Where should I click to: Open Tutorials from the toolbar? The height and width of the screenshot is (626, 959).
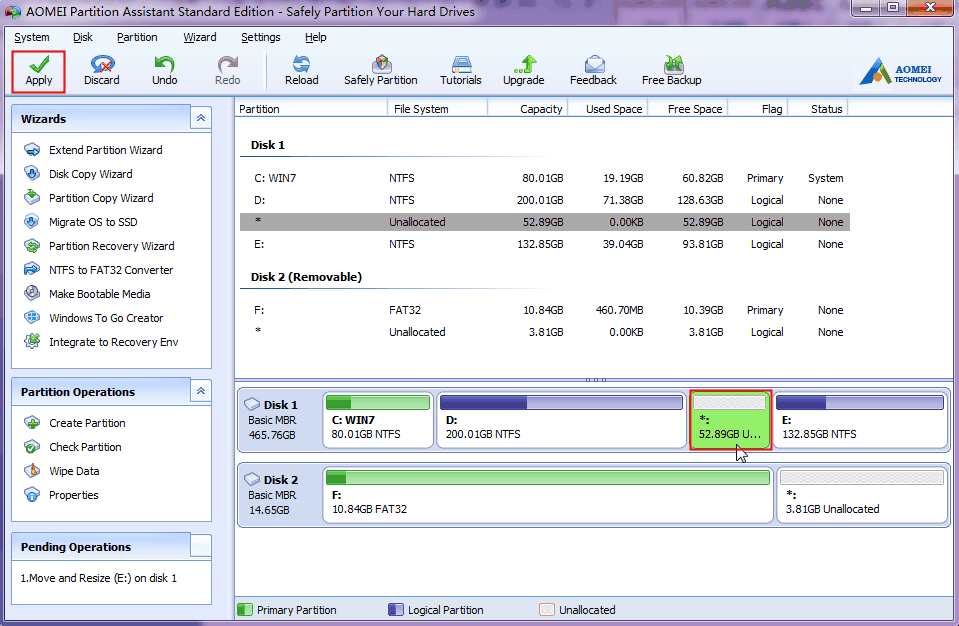(461, 70)
